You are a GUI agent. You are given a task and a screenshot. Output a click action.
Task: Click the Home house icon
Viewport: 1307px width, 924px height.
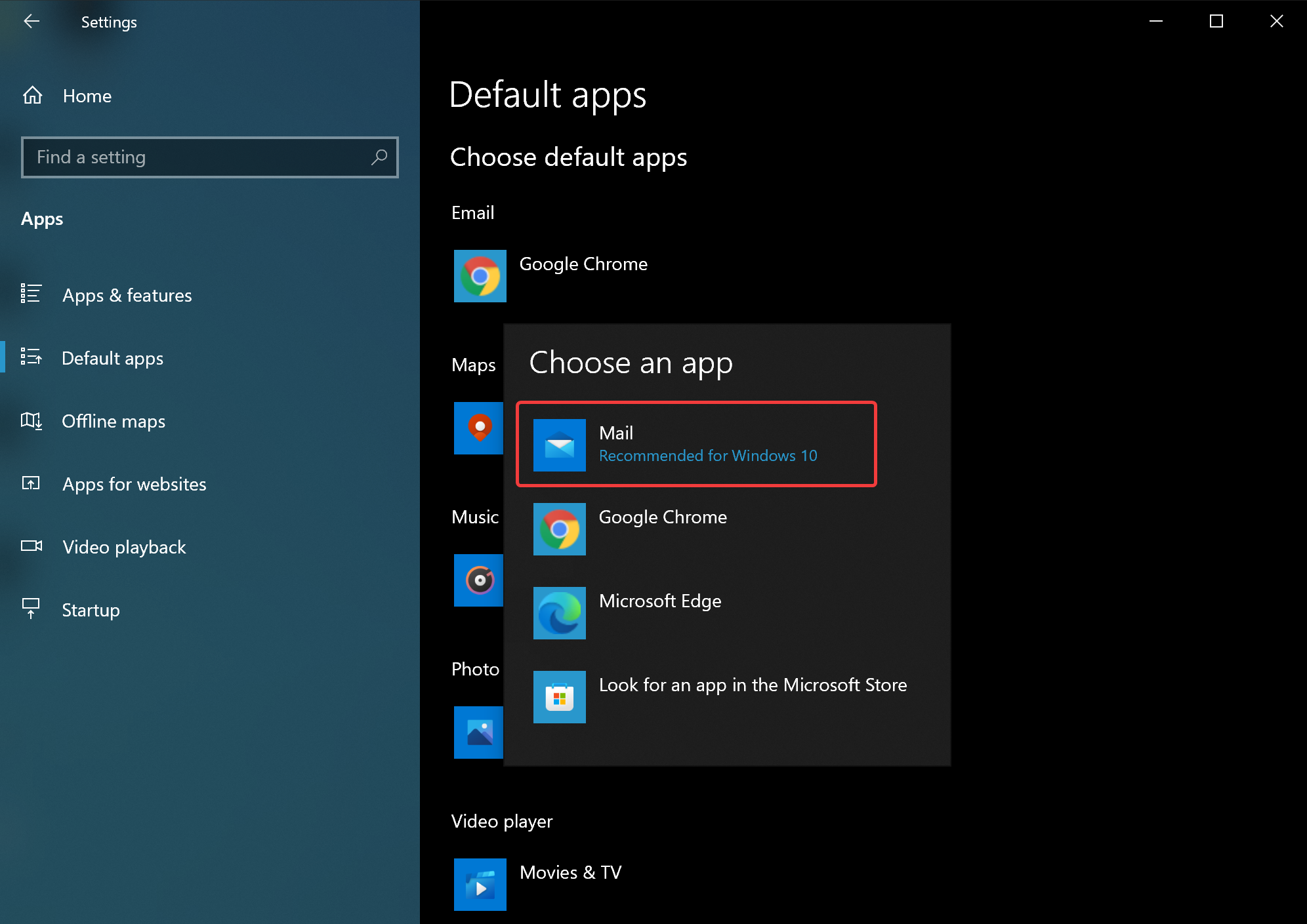click(33, 96)
